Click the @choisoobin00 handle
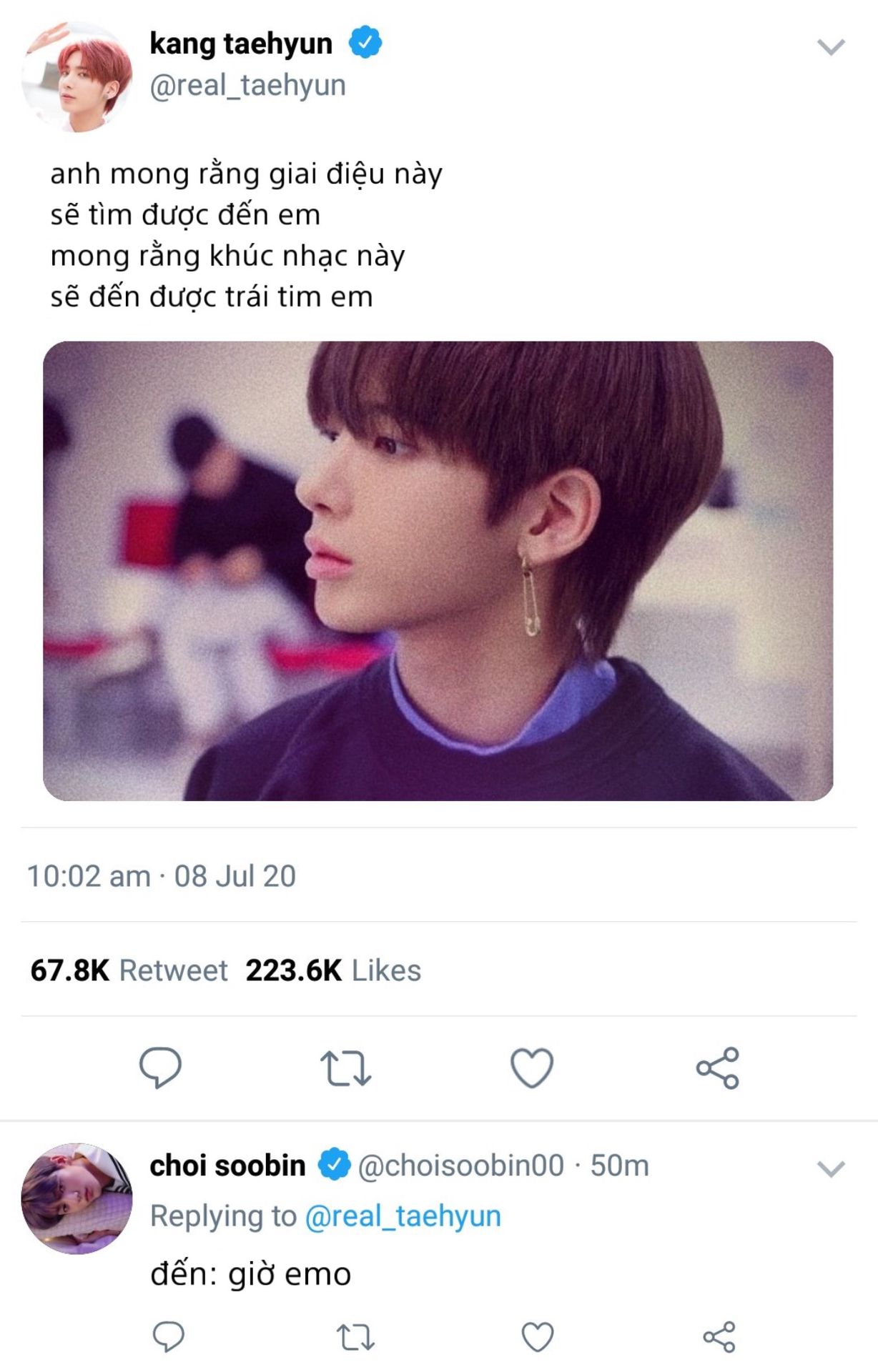The height and width of the screenshot is (1372, 878). coord(460,1165)
